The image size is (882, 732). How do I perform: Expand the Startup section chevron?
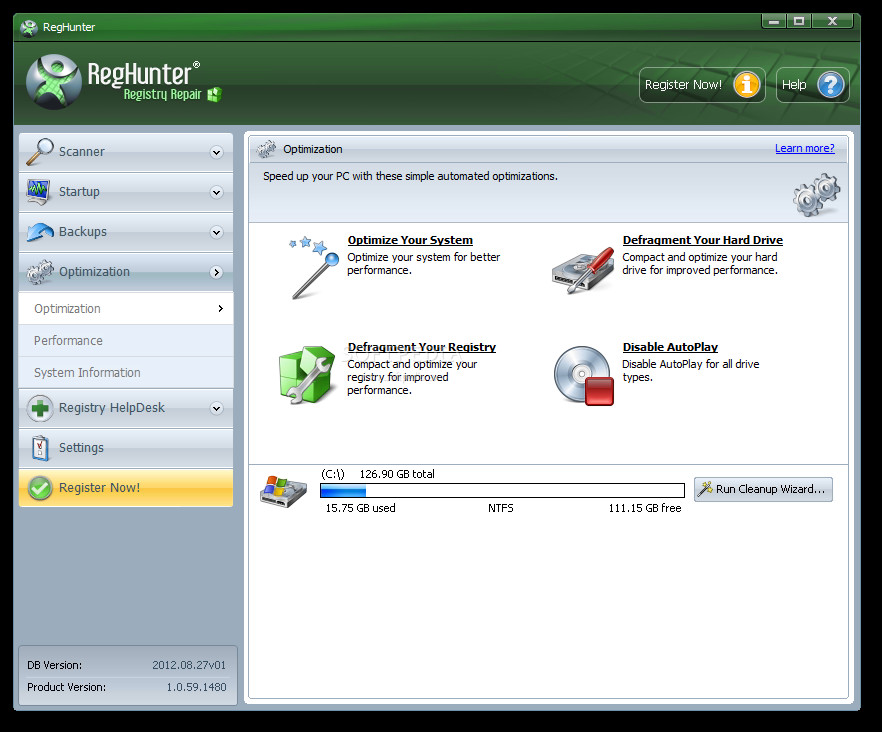click(217, 192)
